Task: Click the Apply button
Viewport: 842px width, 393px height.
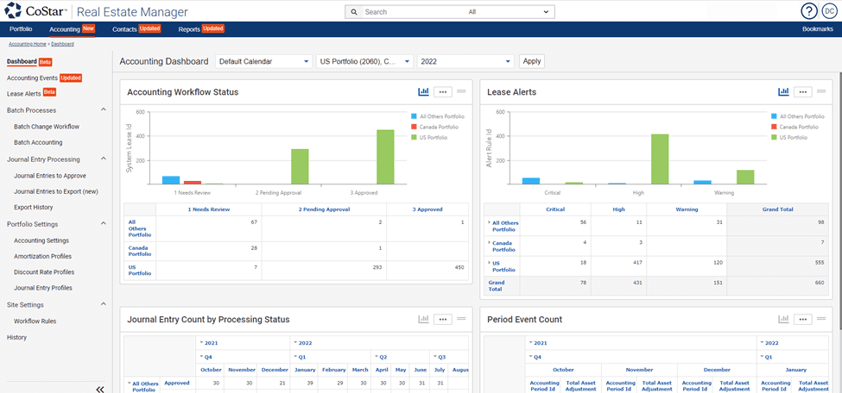Action: click(x=532, y=61)
